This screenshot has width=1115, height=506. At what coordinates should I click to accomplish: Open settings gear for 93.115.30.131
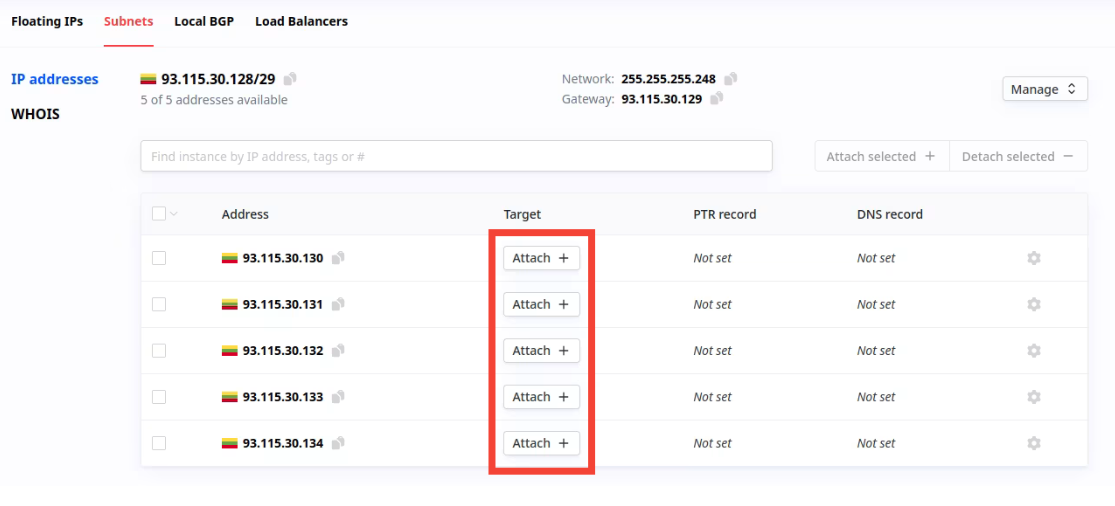[x=1034, y=304]
